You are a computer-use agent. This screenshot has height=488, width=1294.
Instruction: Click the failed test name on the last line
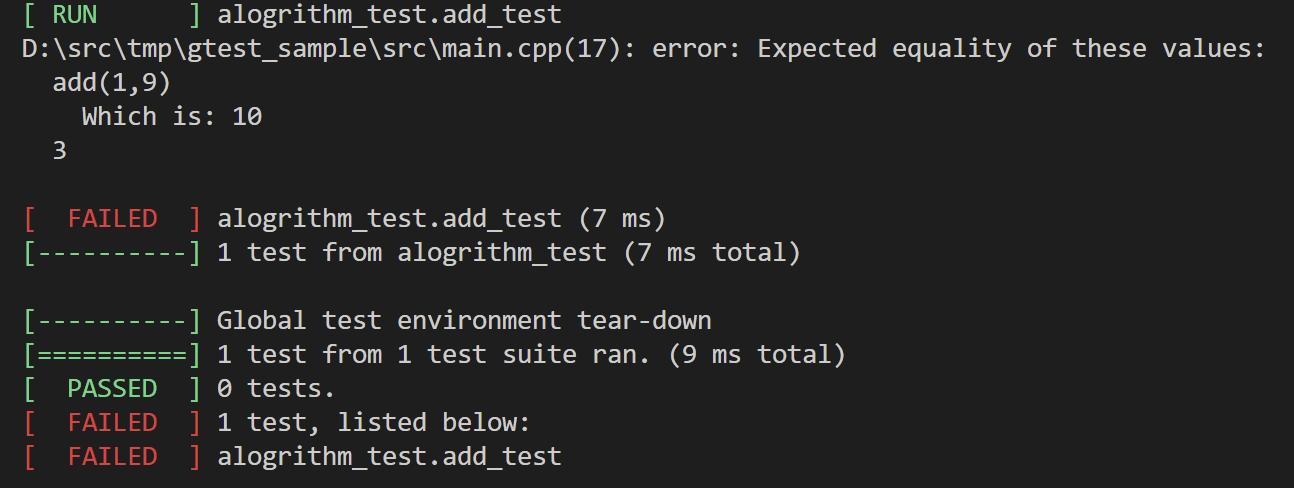click(389, 456)
